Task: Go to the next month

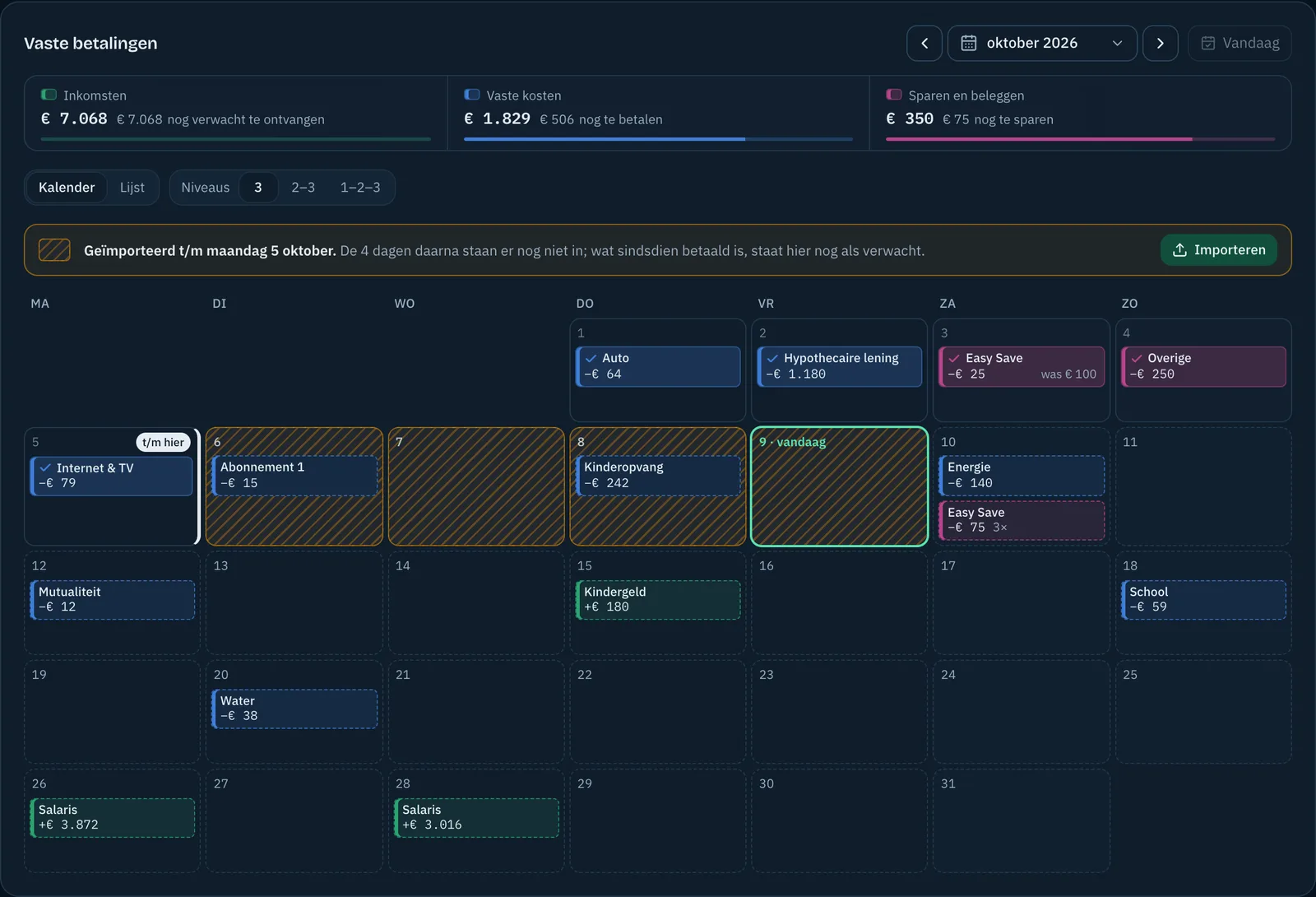Action: pyautogui.click(x=1161, y=44)
